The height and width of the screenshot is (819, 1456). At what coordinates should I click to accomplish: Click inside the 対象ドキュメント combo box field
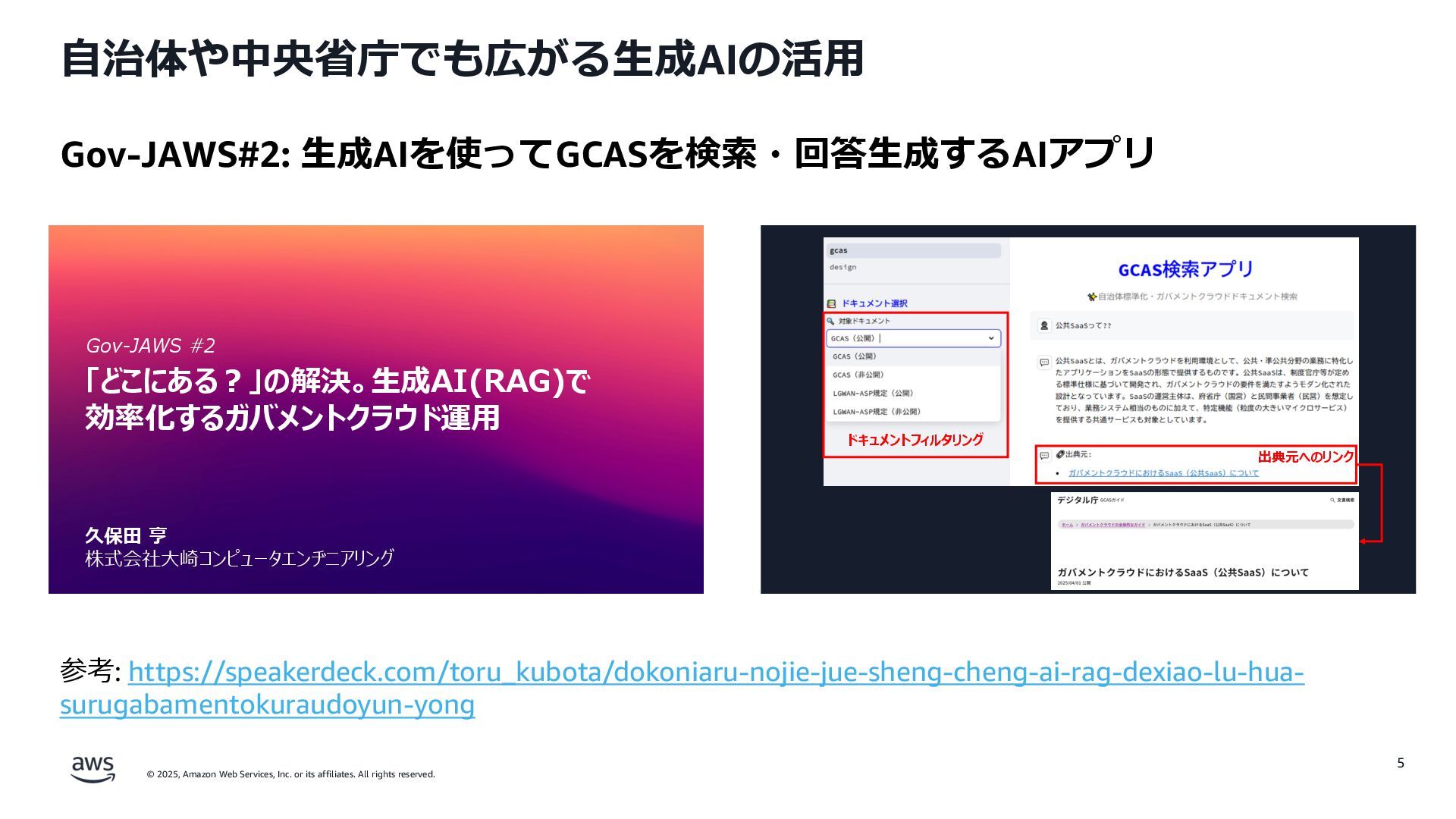pyautogui.click(x=913, y=338)
